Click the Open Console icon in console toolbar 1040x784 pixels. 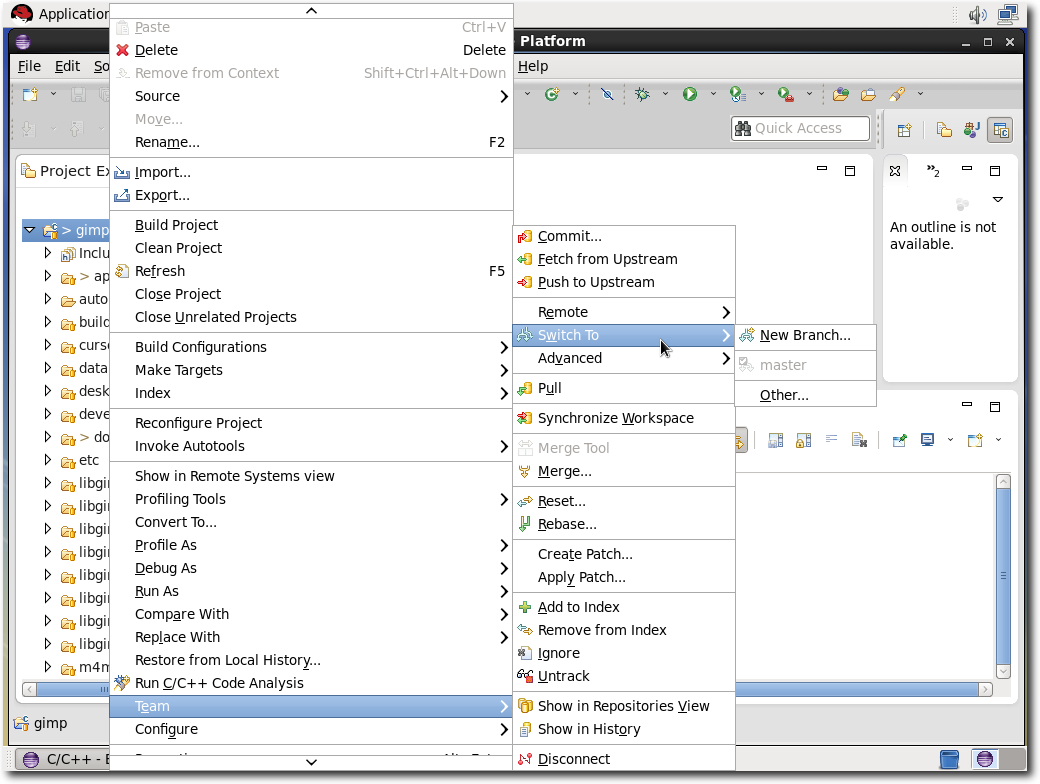point(975,440)
